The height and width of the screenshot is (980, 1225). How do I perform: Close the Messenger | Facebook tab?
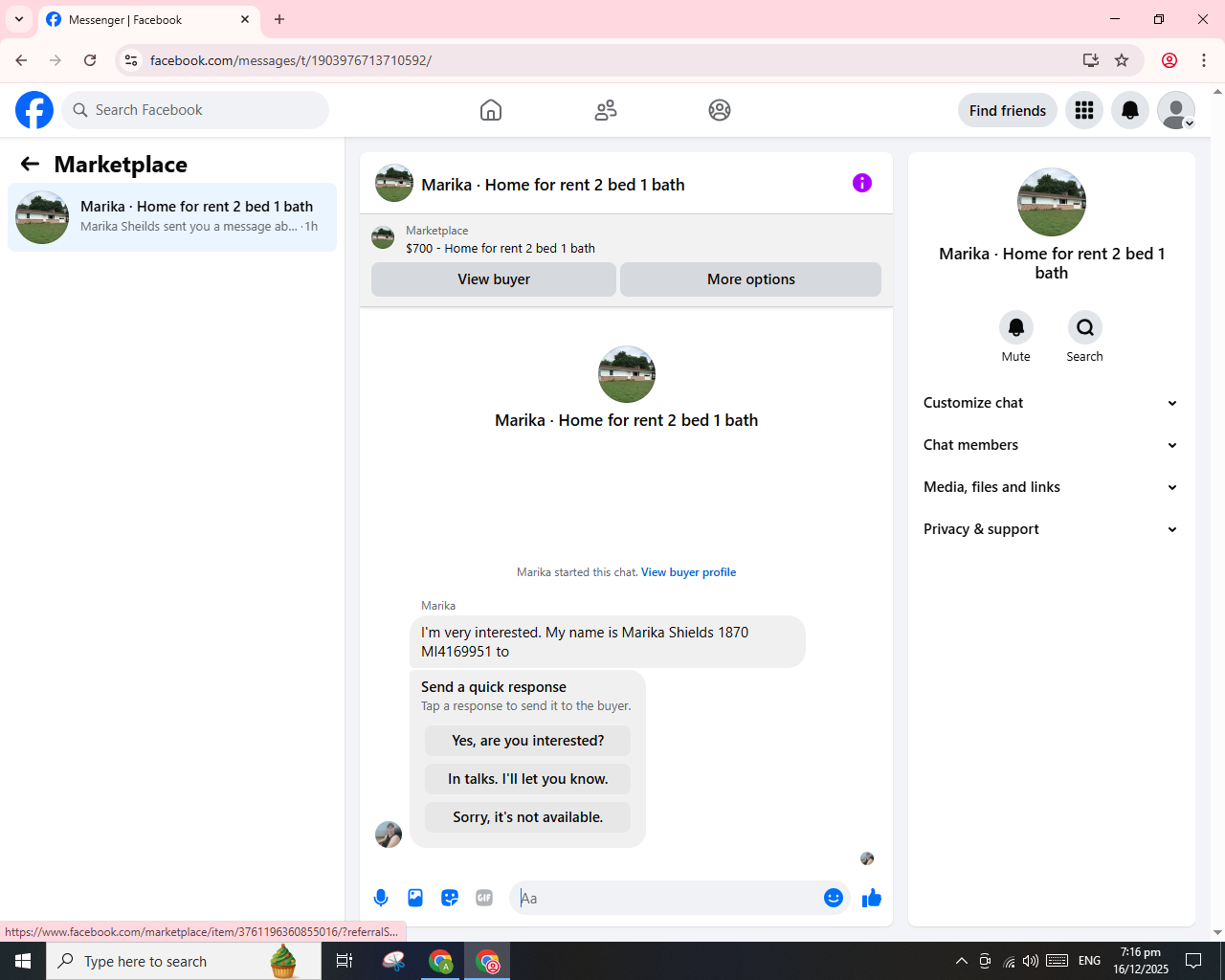pyautogui.click(x=245, y=19)
